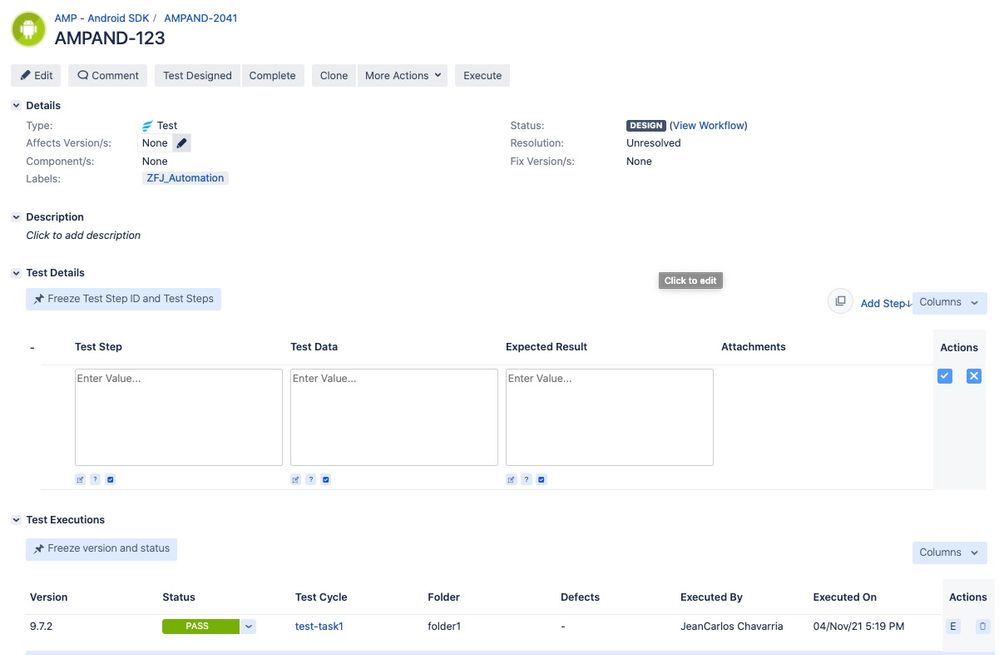This screenshot has width=999, height=655.
Task: Click the View Workflow link
Action: (708, 126)
